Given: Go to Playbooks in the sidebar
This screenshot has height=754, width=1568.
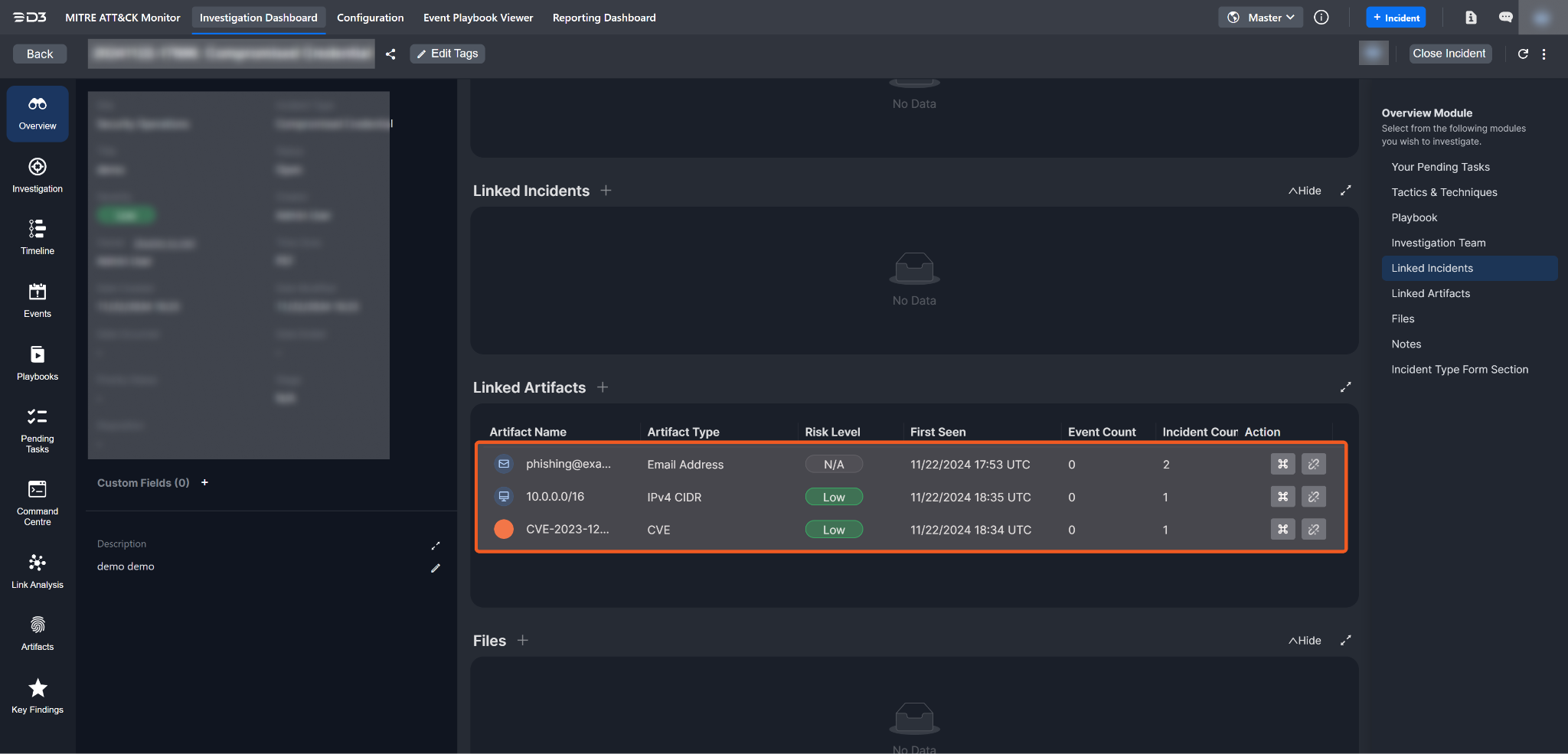Looking at the screenshot, I should (x=38, y=363).
